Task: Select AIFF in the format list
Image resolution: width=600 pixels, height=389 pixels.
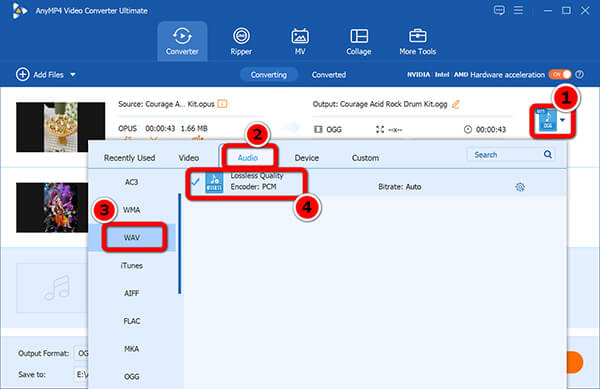Action: (131, 293)
